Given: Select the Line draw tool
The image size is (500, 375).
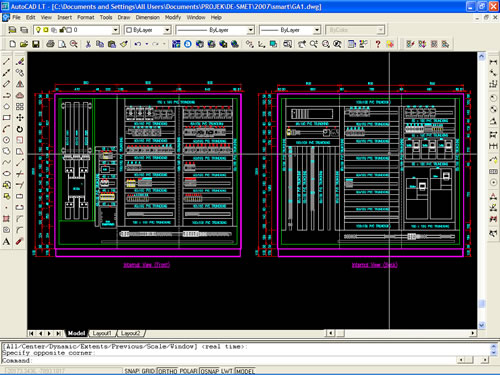Looking at the screenshot, I should click(x=6, y=62).
